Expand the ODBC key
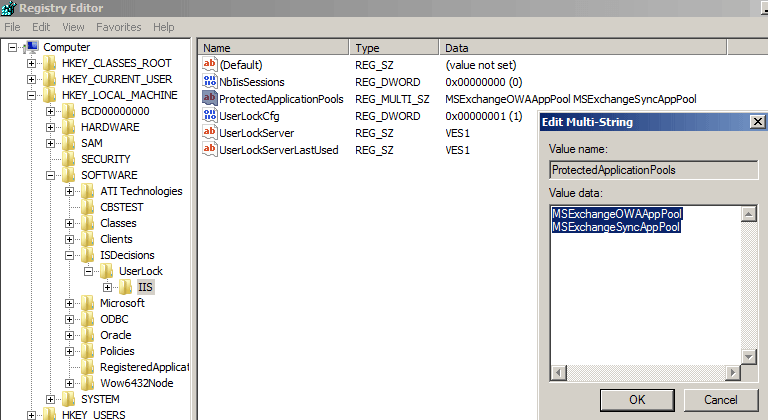 pos(69,320)
